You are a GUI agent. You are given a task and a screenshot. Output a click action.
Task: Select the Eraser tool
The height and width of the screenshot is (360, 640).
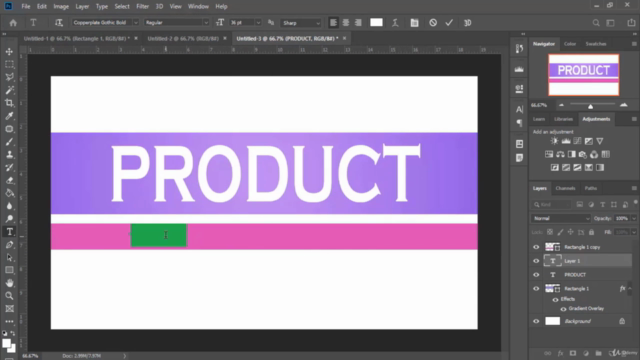(x=9, y=180)
